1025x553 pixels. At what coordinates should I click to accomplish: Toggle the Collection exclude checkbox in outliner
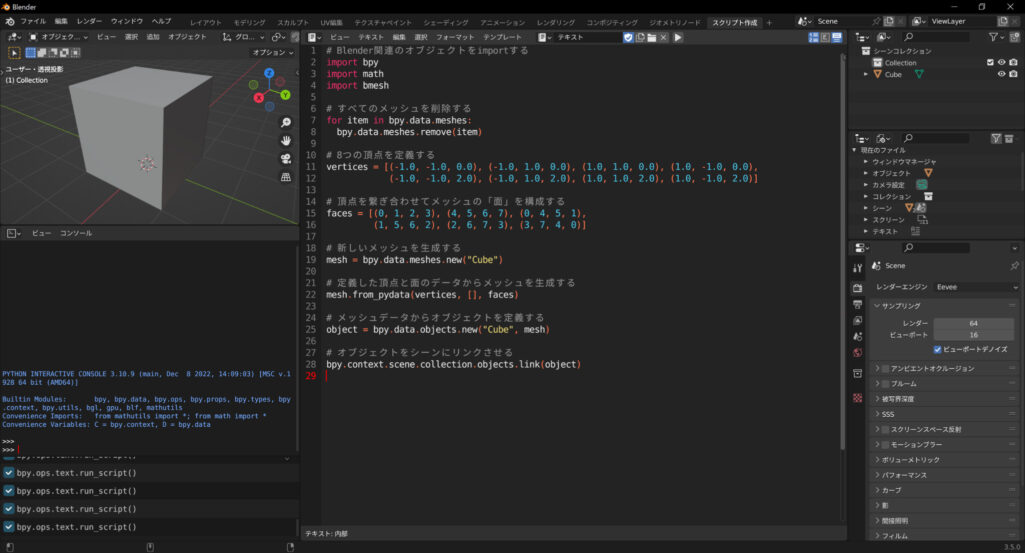990,63
